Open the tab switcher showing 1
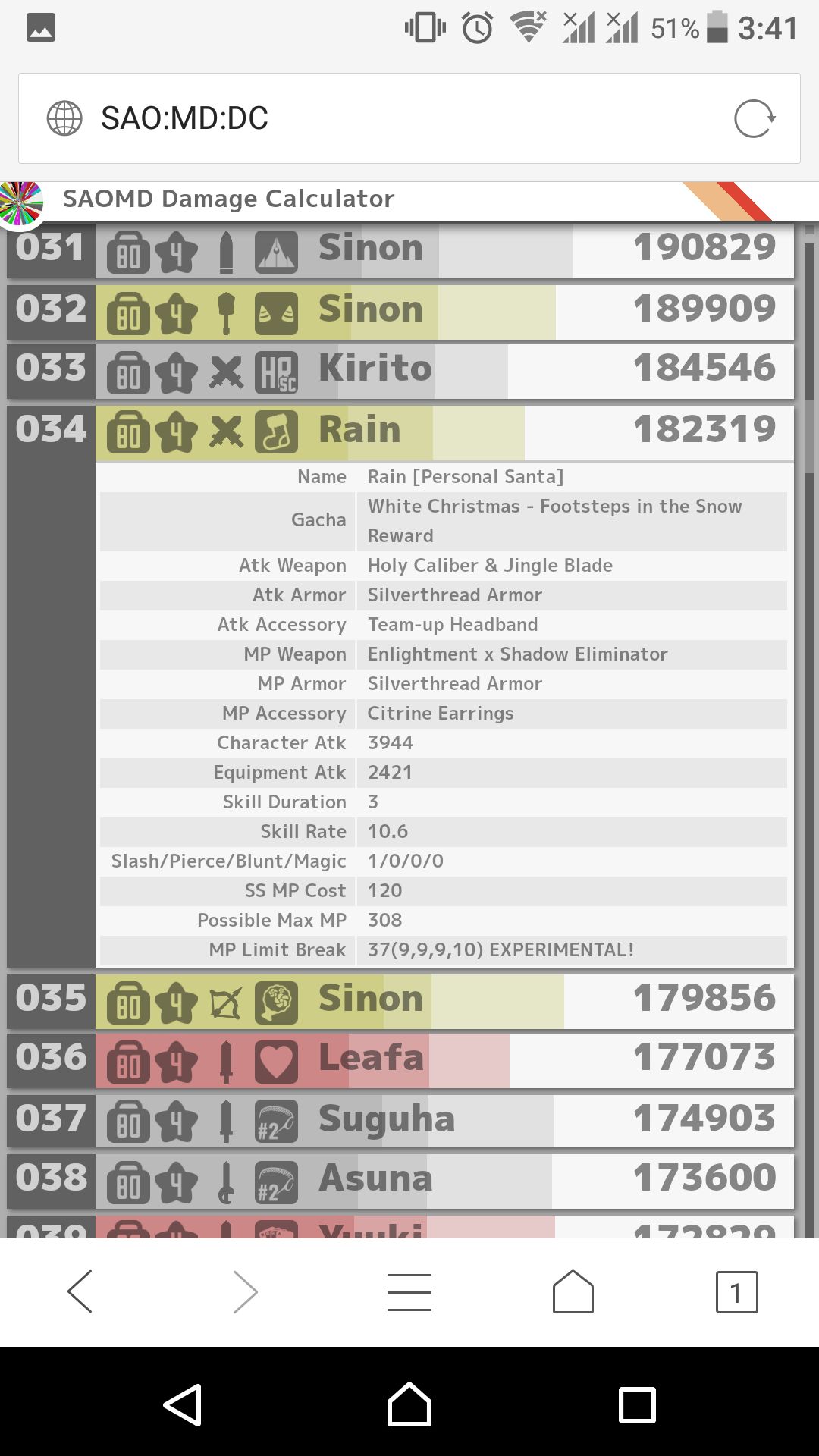 pyautogui.click(x=736, y=1291)
